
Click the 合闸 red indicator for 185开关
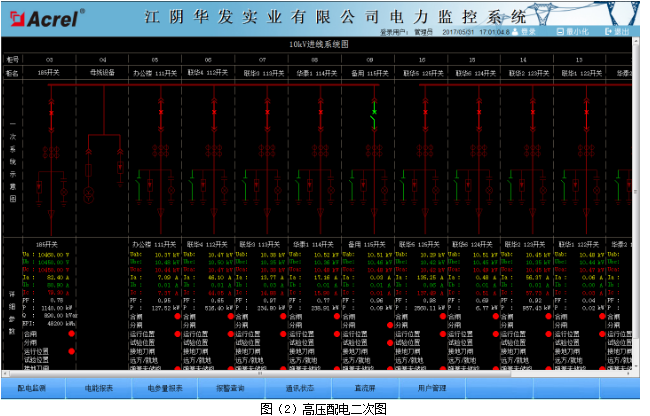tap(72, 334)
